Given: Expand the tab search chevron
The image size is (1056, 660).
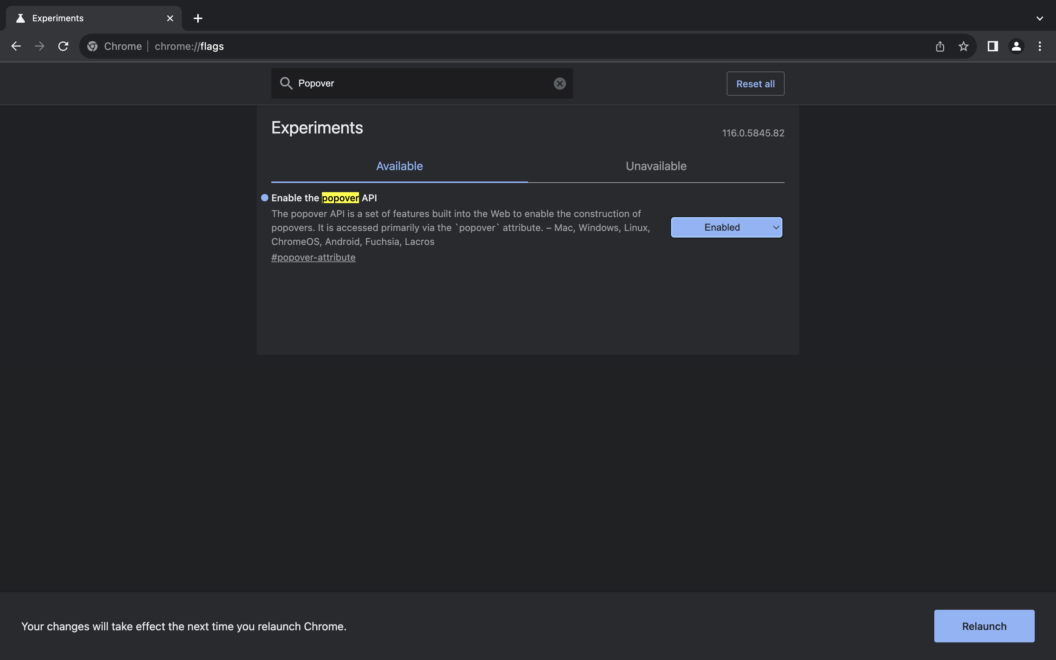Looking at the screenshot, I should coord(1039,18).
